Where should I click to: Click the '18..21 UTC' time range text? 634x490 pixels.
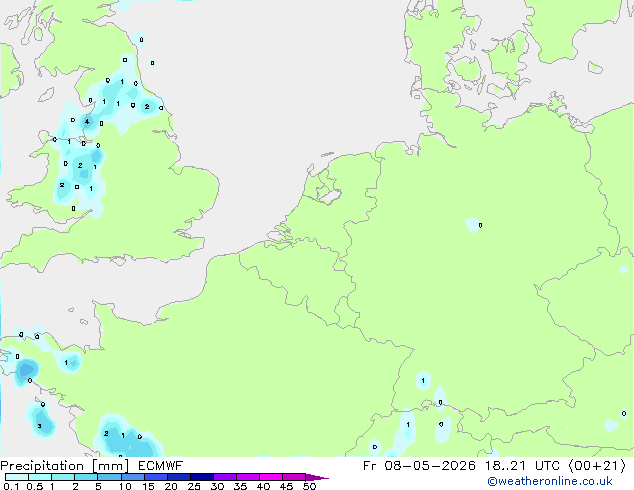522,466
